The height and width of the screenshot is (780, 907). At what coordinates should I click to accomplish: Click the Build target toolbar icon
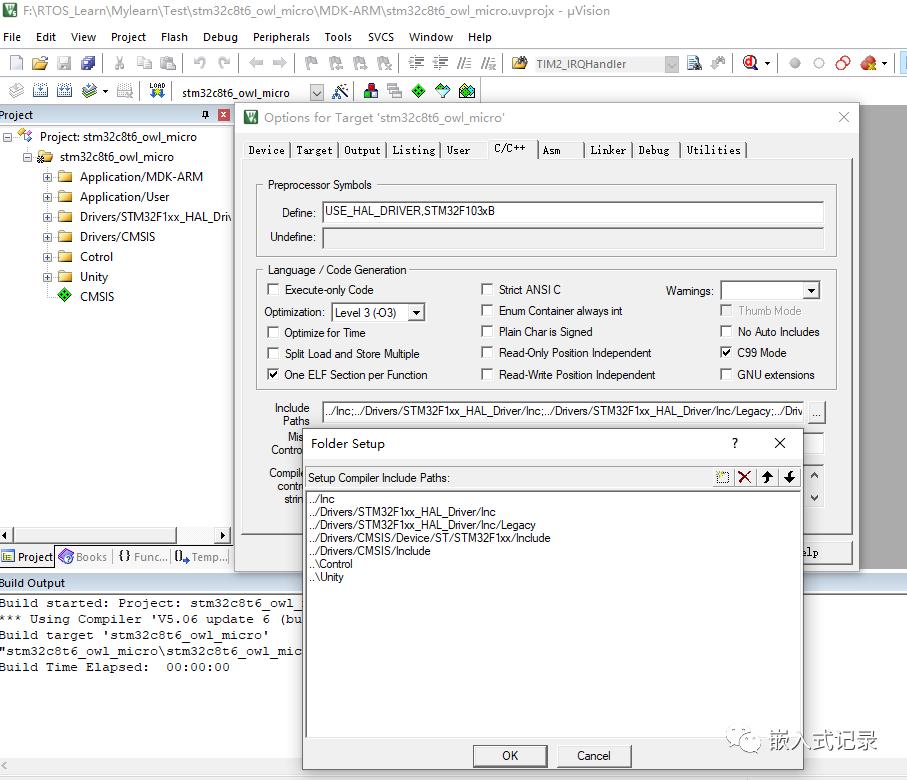40,90
